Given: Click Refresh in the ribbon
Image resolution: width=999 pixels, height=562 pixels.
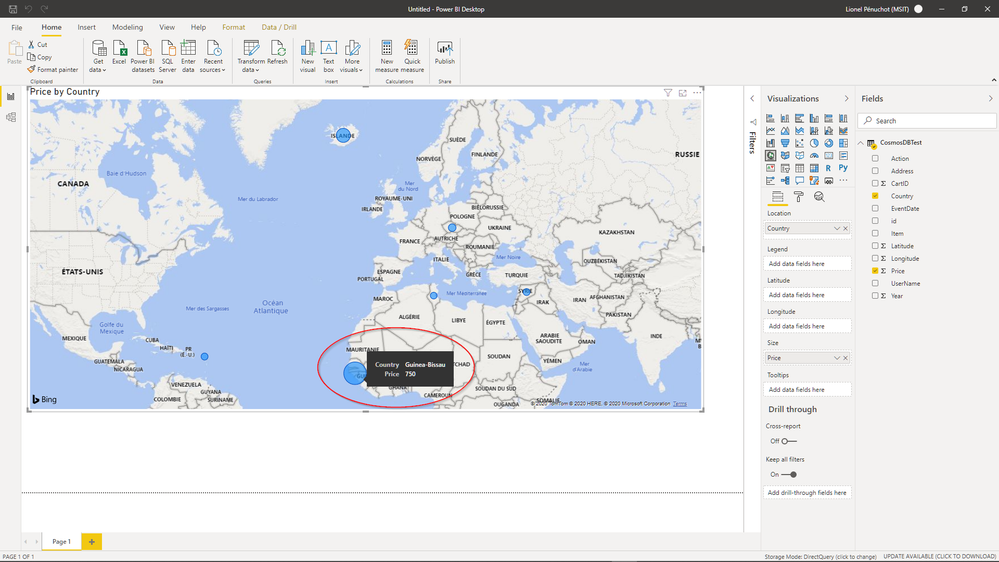Looking at the screenshot, I should coord(277,53).
